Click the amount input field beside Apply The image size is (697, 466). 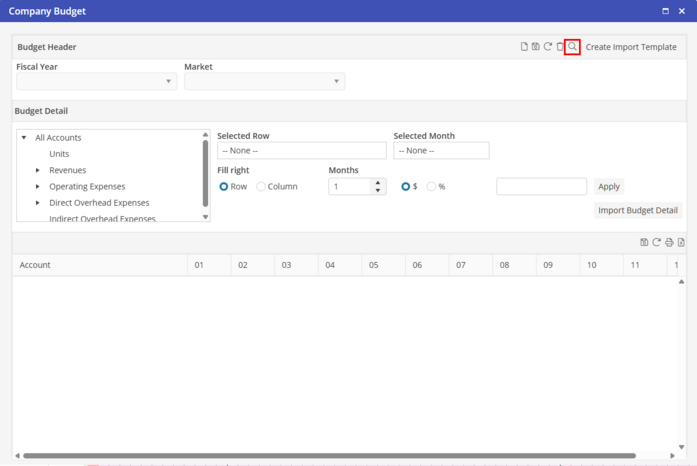[541, 187]
